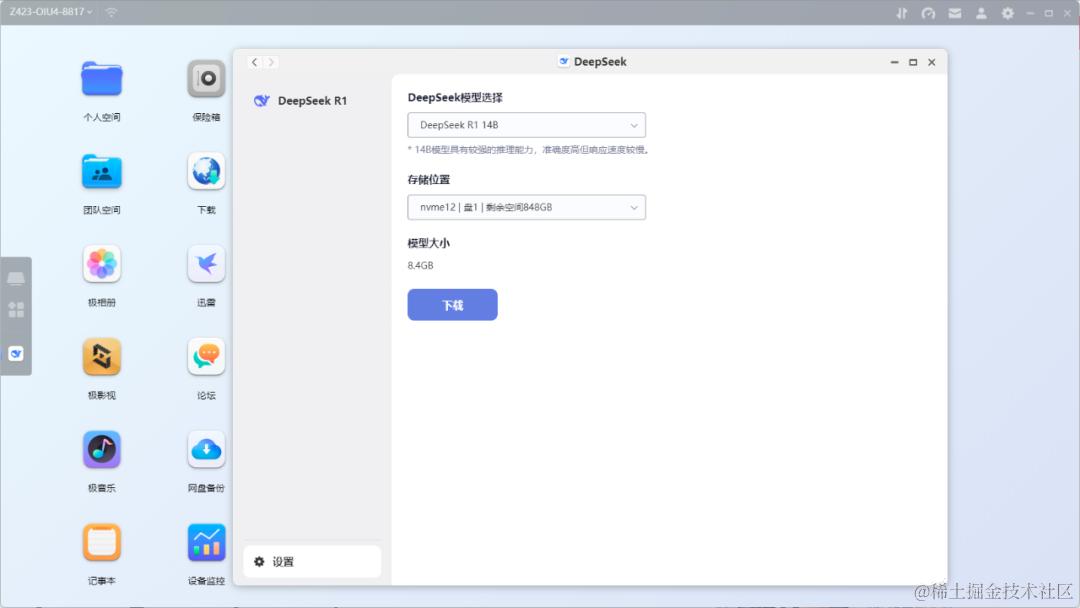Open the DeepSeek model selection dropdown
This screenshot has width=1080, height=608.
526,124
